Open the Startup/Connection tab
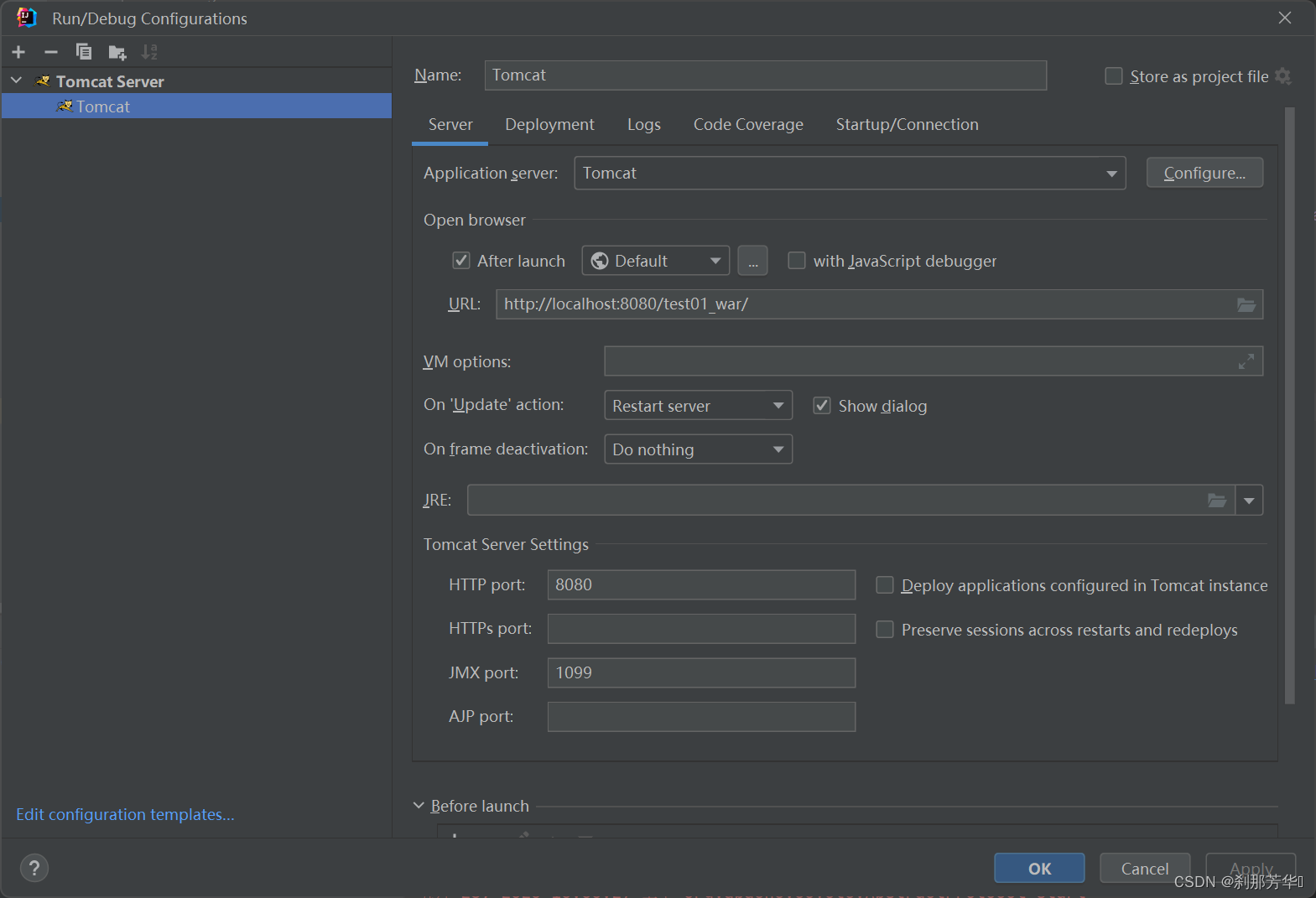 (907, 124)
